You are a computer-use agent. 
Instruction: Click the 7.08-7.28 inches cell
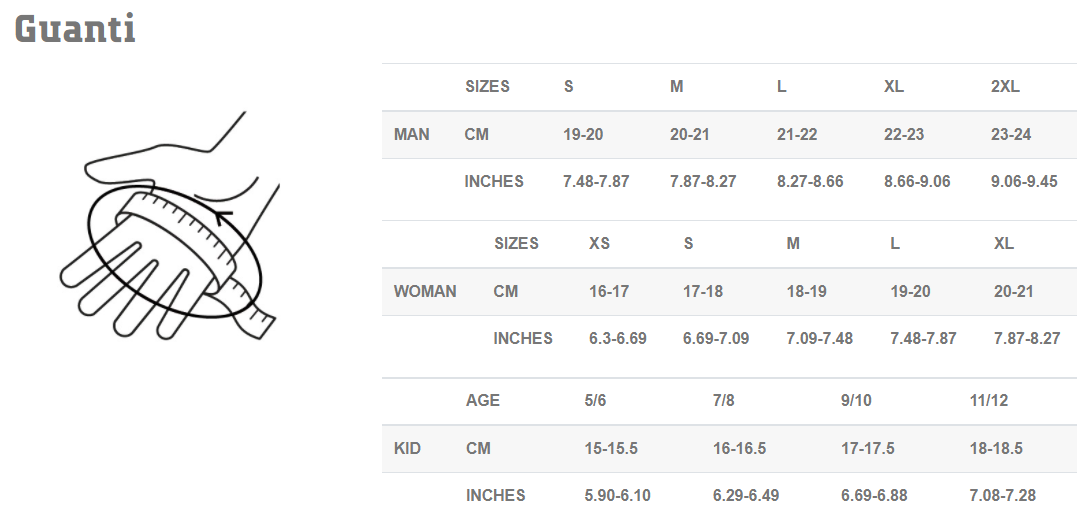click(x=1003, y=495)
